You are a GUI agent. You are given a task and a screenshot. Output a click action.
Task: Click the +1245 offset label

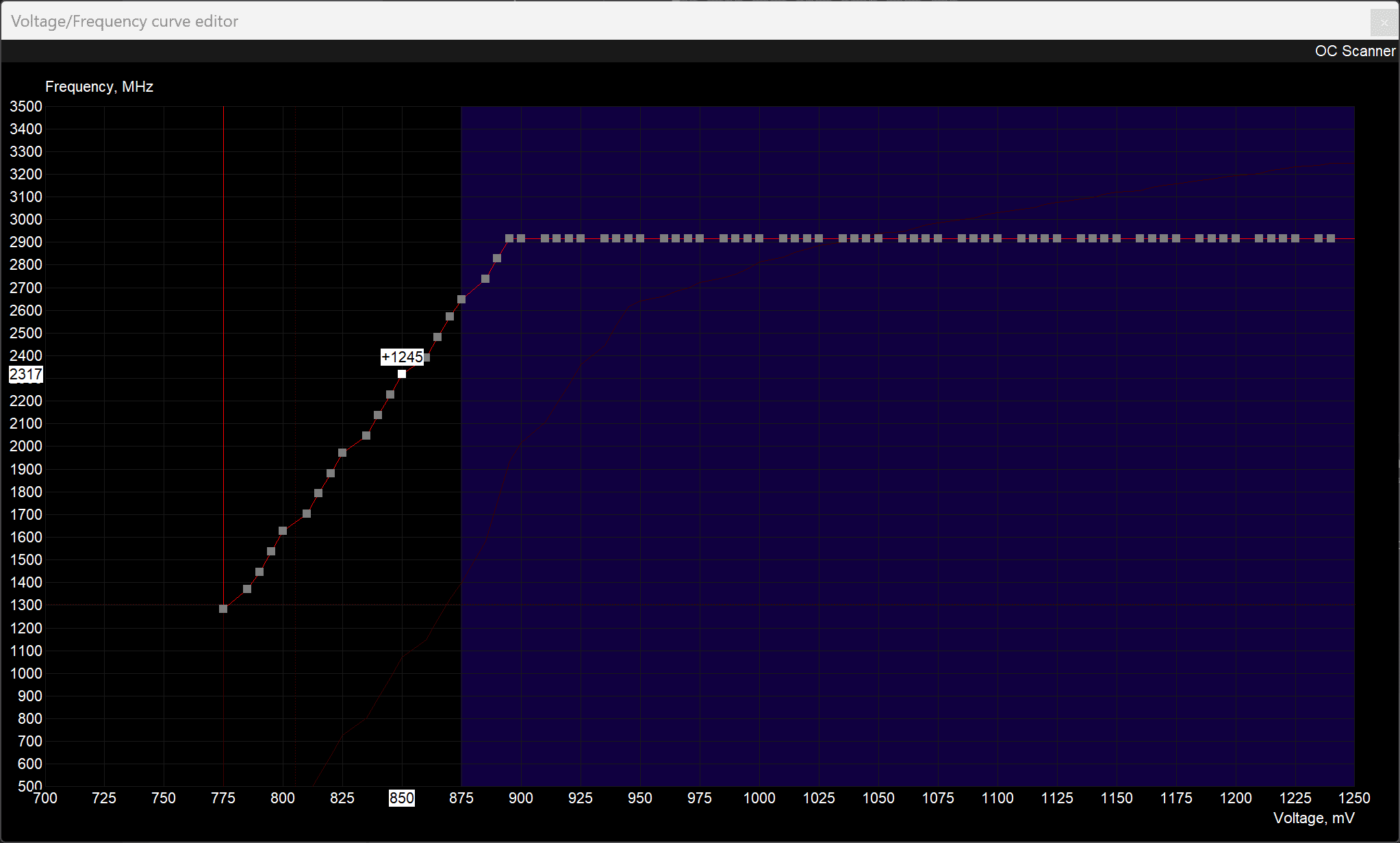pos(402,357)
